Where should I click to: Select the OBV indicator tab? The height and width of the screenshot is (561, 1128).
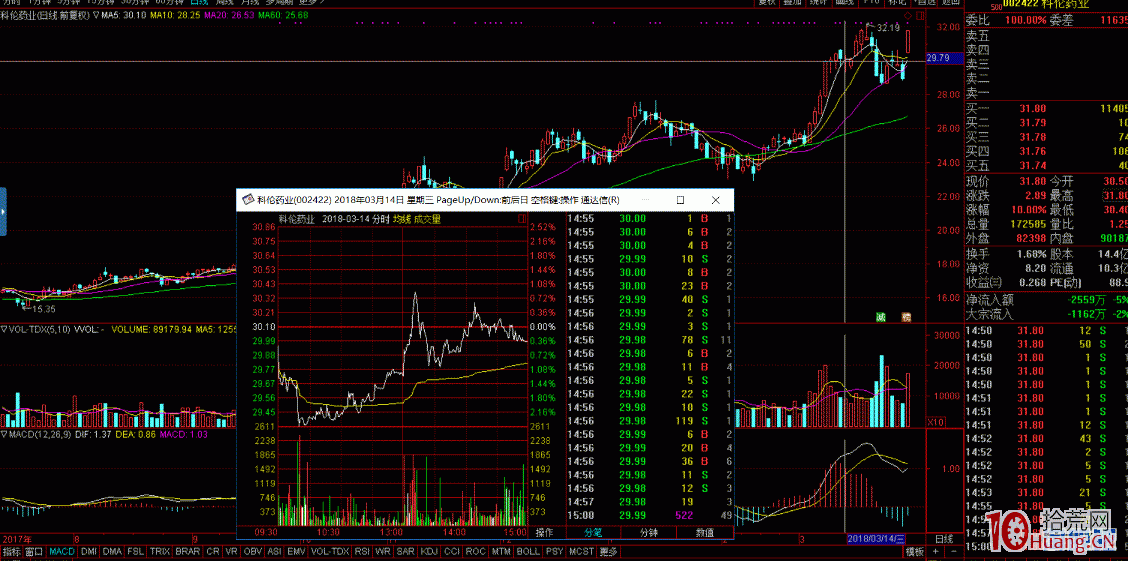[253, 552]
